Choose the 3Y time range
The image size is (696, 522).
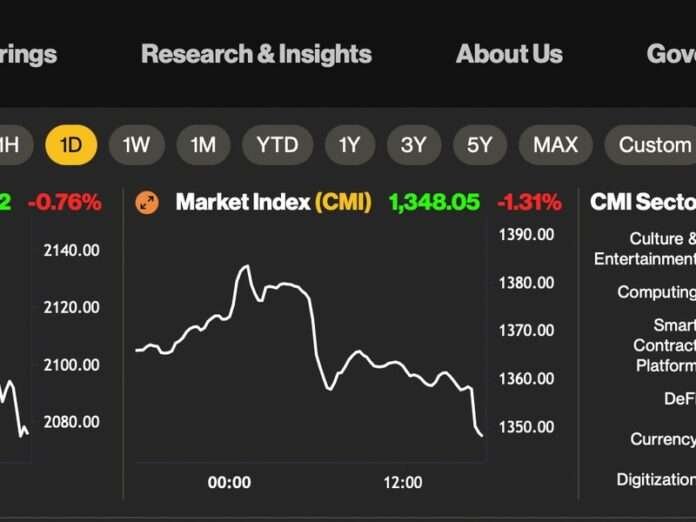click(413, 145)
